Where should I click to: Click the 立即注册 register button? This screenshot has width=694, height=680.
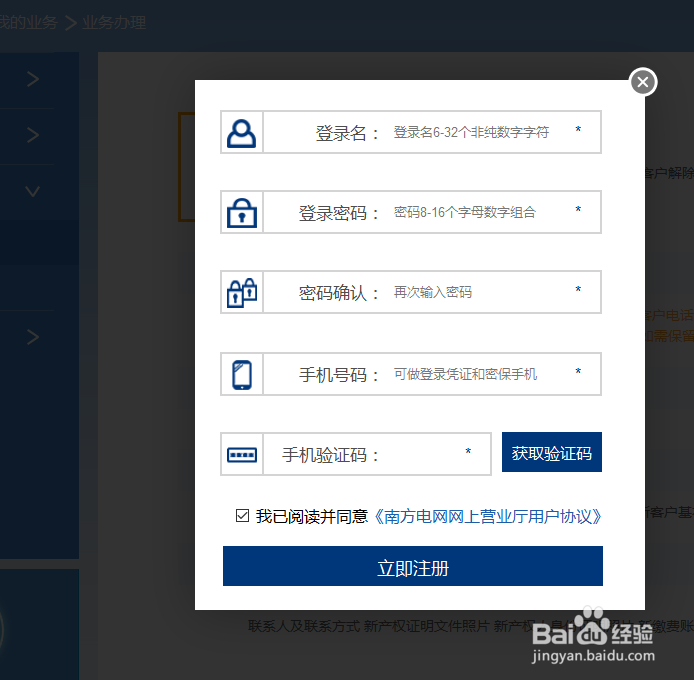point(413,566)
